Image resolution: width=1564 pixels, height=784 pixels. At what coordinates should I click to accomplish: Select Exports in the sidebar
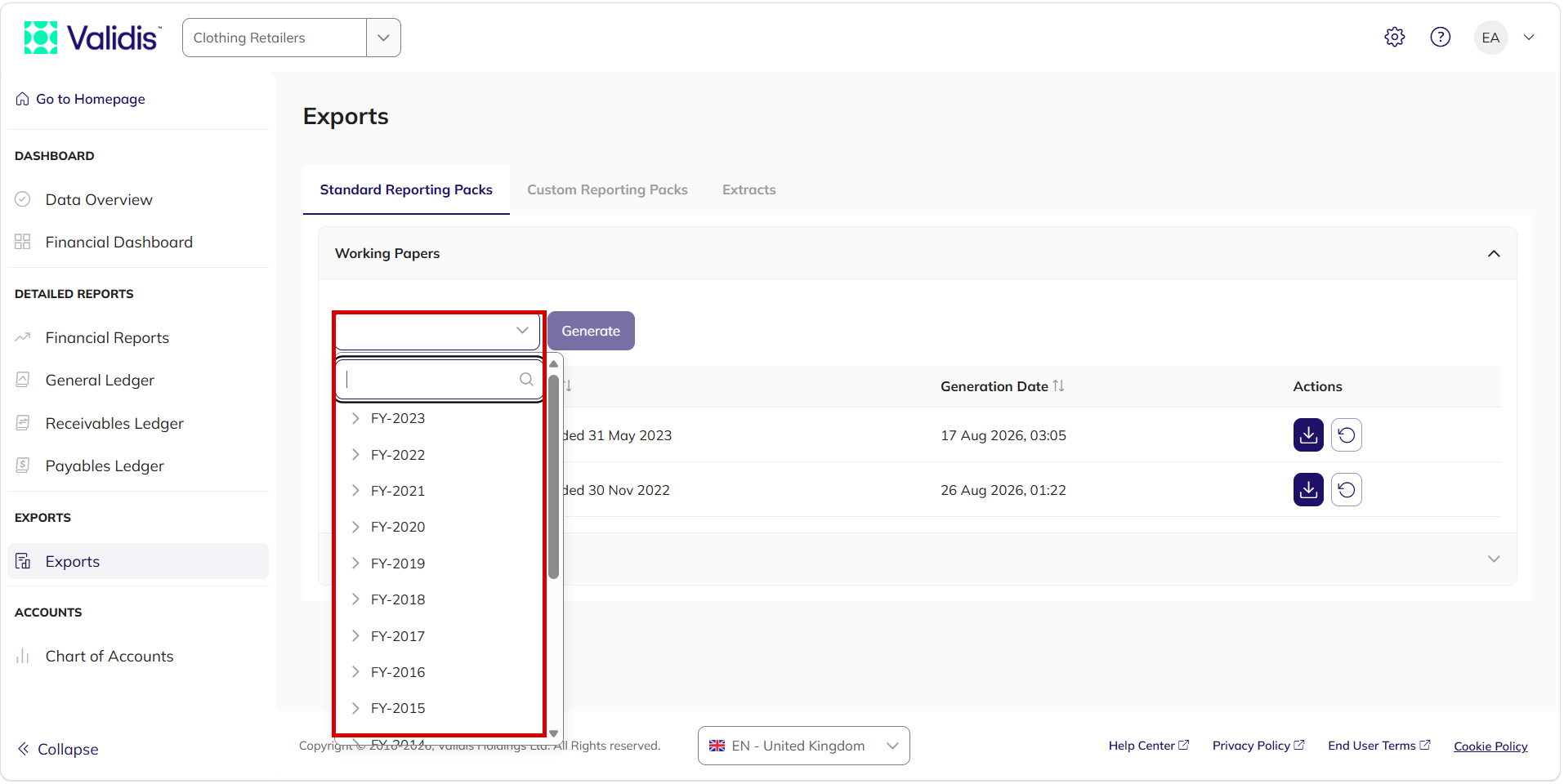click(138, 562)
